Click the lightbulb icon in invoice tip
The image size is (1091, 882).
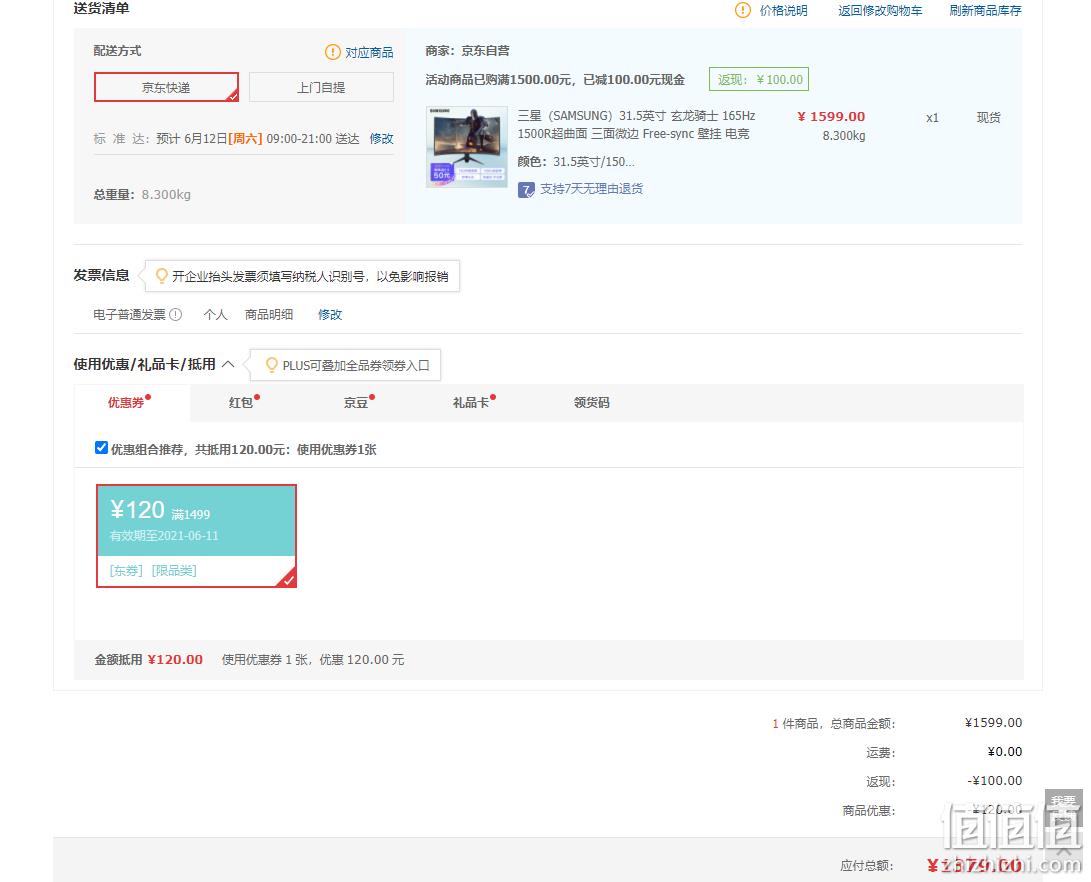(x=161, y=276)
